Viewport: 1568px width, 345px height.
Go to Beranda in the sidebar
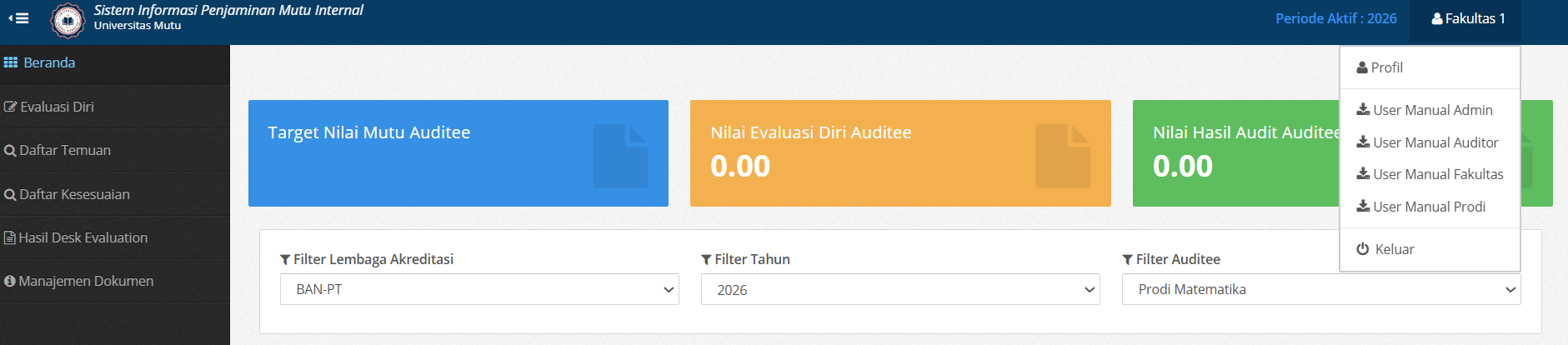click(x=115, y=62)
